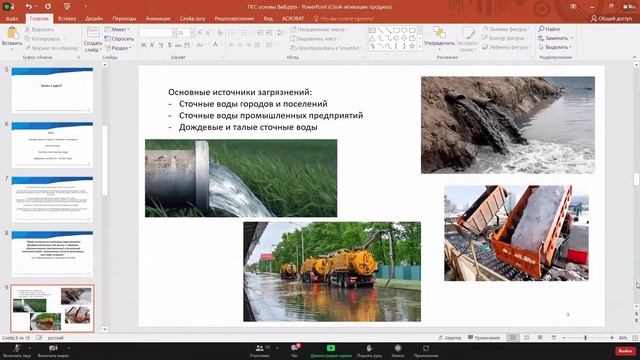Click the text box shape in shapes gallery
The image size is (640, 360).
(x=372, y=30)
